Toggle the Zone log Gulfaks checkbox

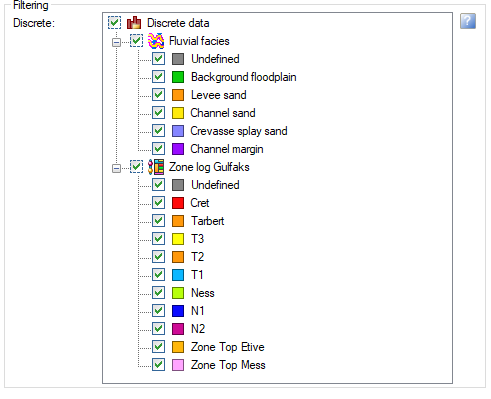coord(136,167)
